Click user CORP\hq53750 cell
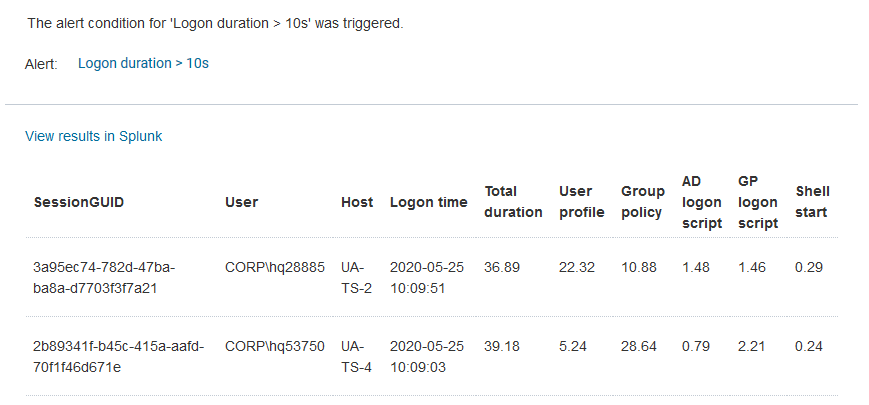 point(275,347)
